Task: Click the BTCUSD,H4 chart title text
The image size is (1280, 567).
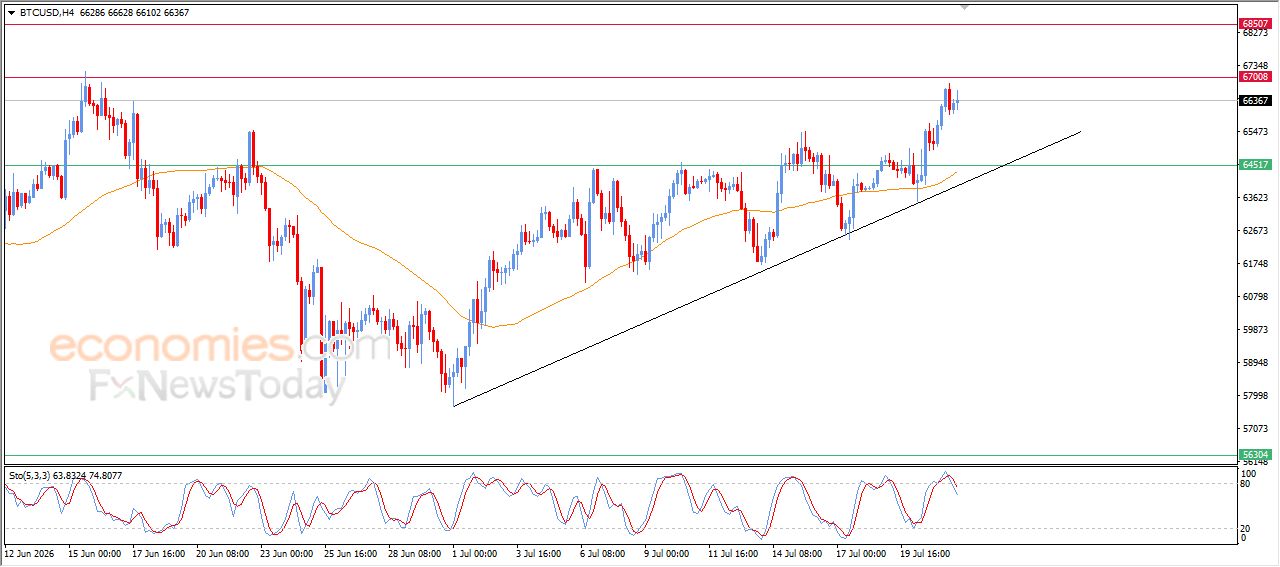Action: coord(47,13)
